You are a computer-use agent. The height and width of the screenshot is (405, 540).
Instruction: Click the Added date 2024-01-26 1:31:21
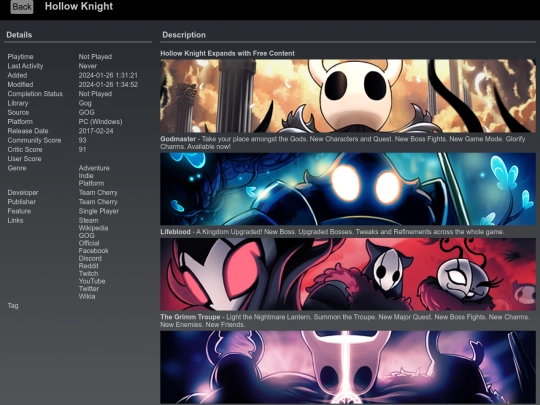click(108, 75)
